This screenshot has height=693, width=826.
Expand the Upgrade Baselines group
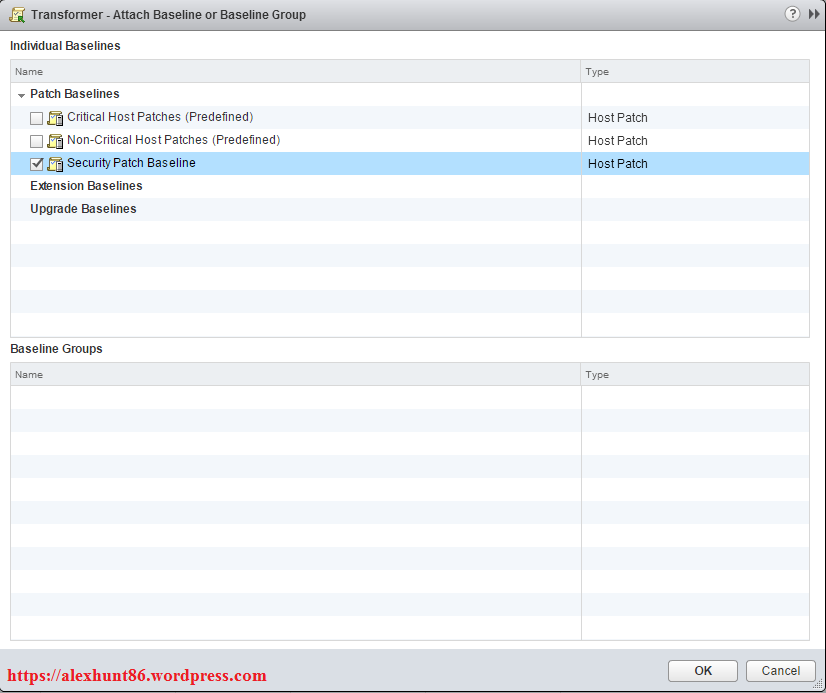coord(83,209)
